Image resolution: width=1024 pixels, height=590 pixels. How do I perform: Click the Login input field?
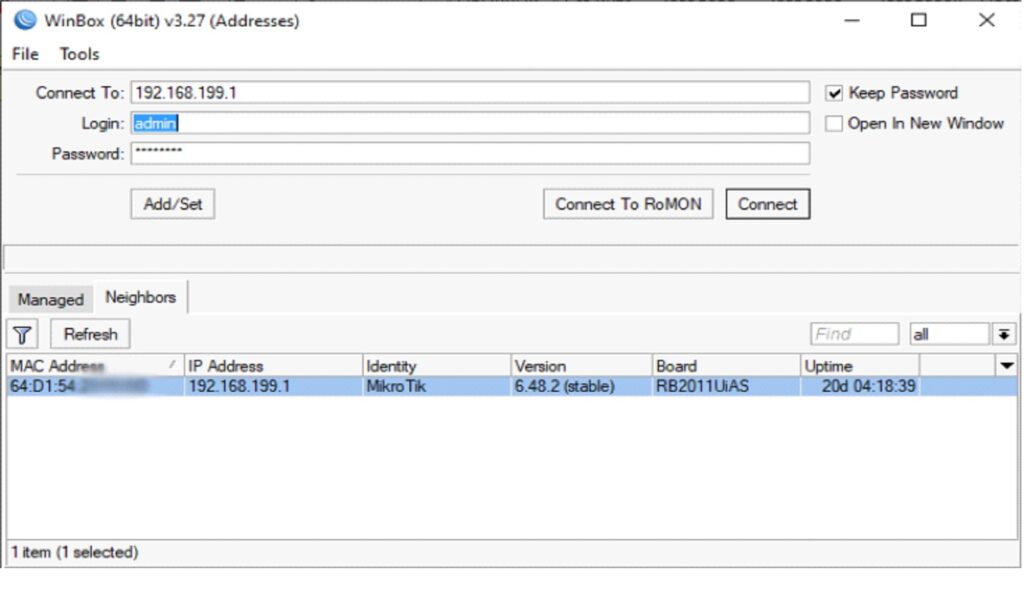[469, 123]
